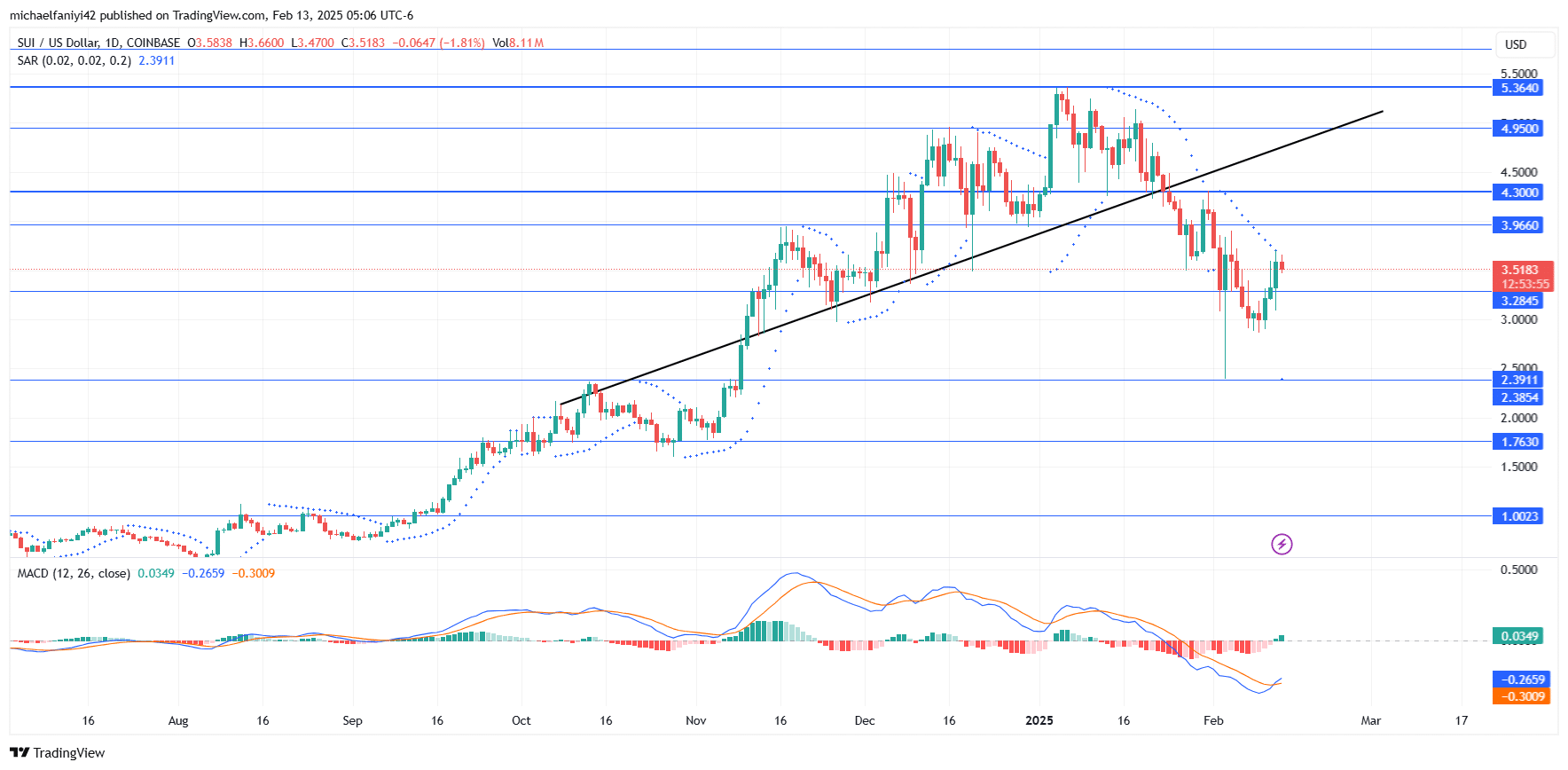This screenshot has height=770, width=1568.
Task: Click the Mar label on time axis
Action: (x=1371, y=720)
